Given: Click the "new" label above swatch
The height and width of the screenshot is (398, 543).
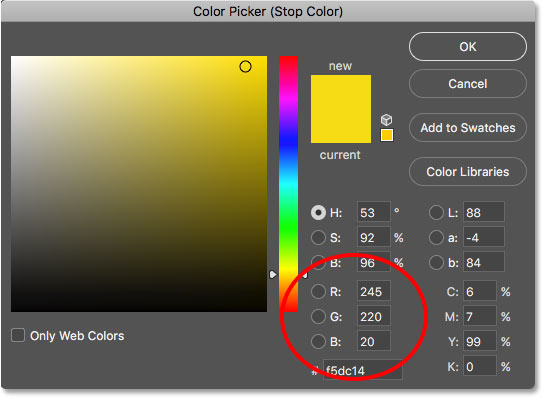Looking at the screenshot, I should (x=340, y=66).
